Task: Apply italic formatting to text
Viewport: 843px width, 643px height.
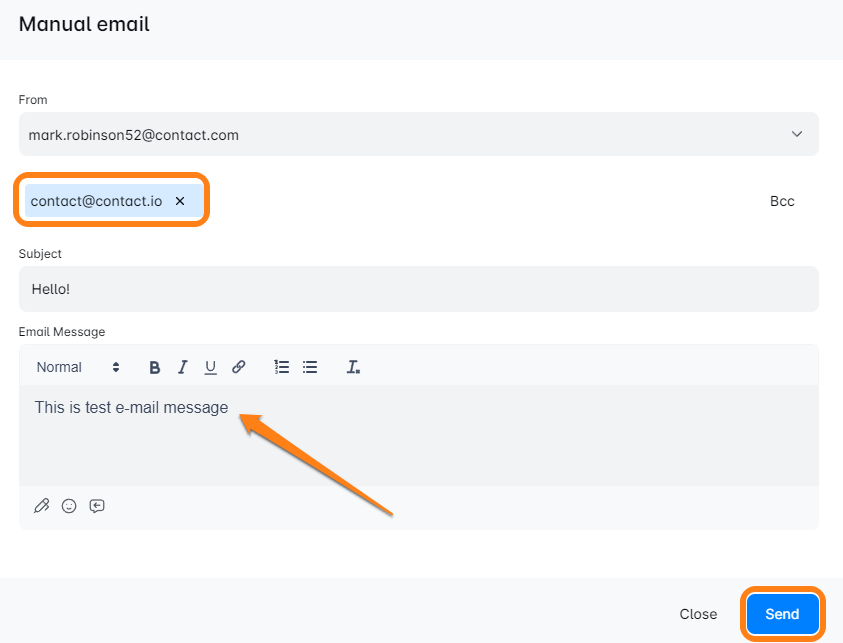Action: point(182,367)
